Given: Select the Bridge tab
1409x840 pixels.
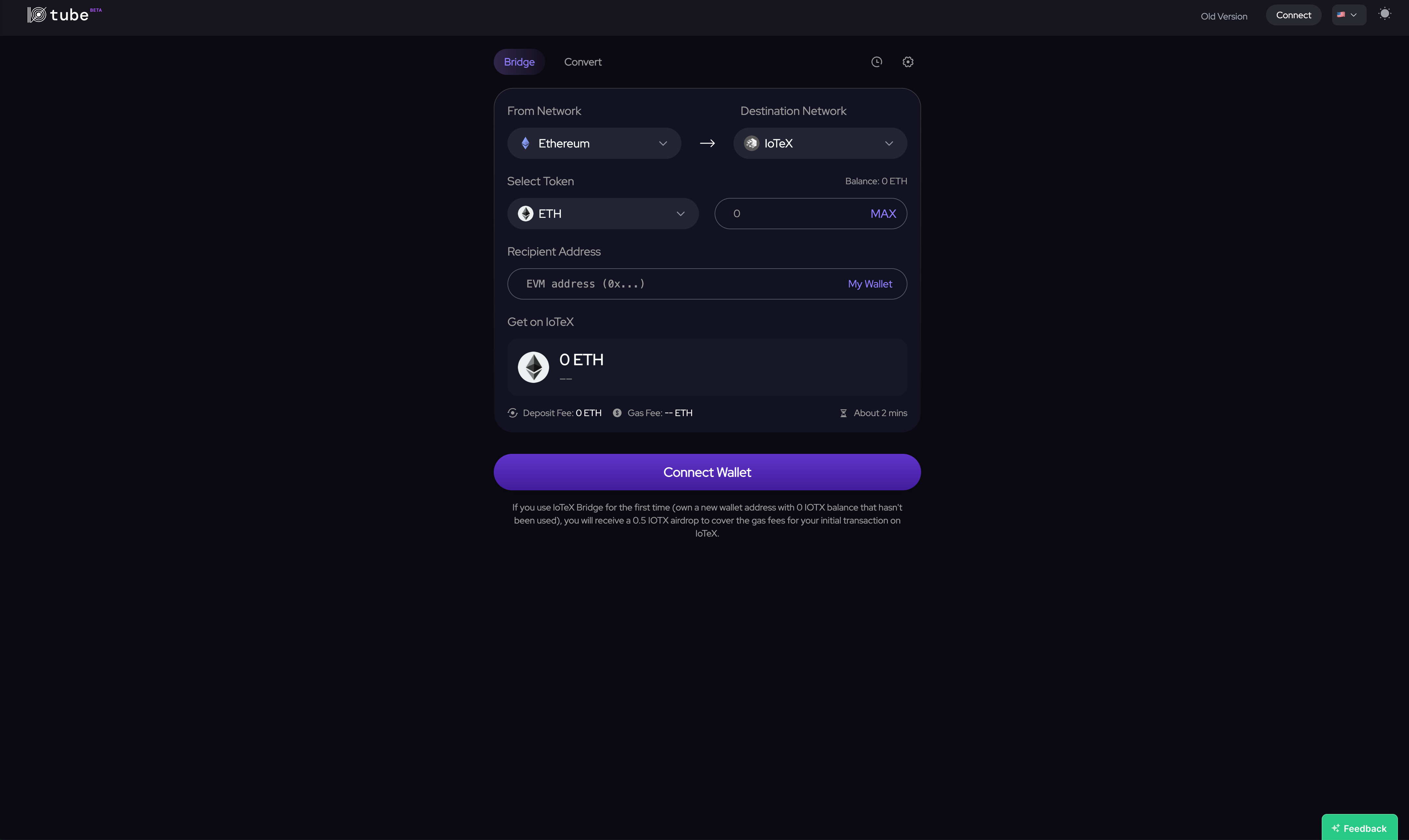Looking at the screenshot, I should (x=519, y=62).
